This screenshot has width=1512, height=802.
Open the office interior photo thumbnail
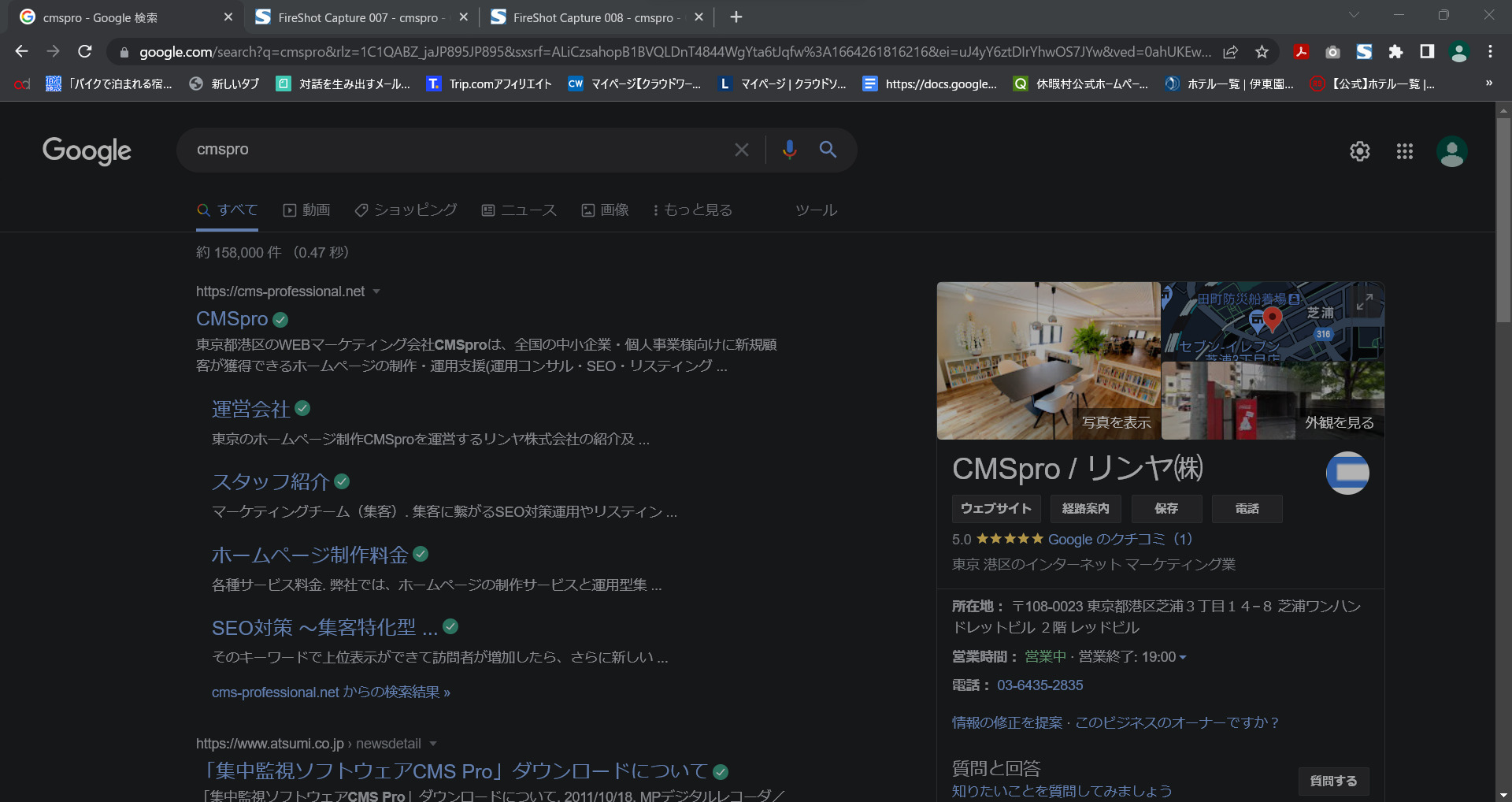pos(1048,361)
